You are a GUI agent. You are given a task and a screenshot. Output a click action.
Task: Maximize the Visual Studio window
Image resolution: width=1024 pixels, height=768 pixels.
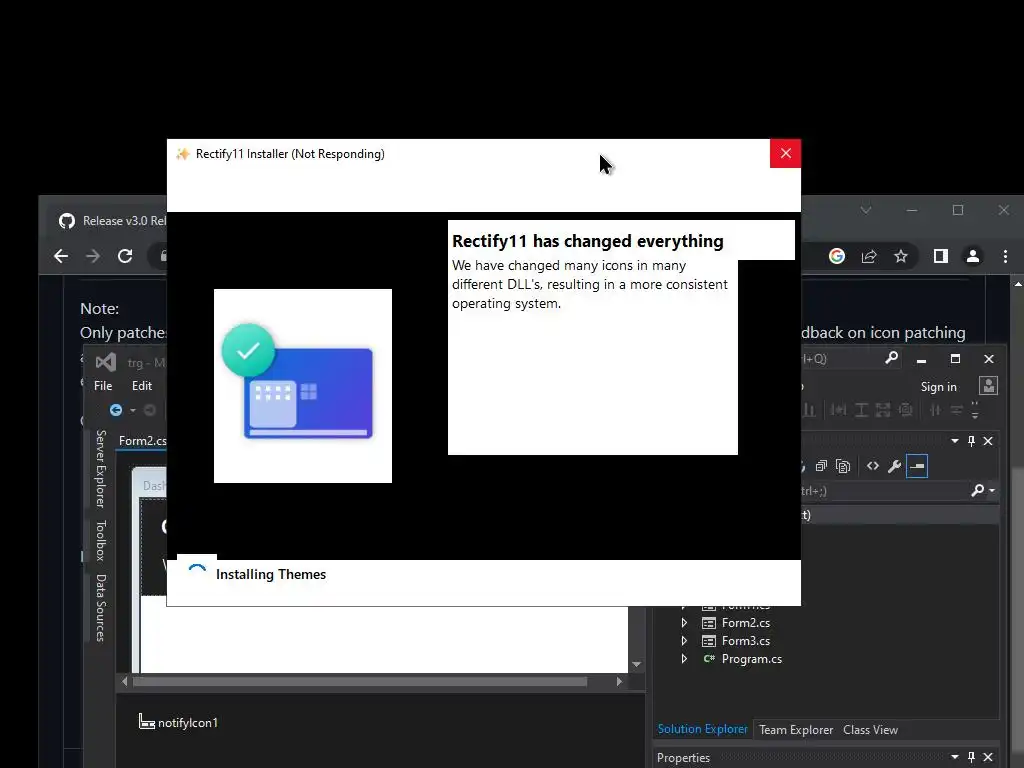[x=955, y=359]
